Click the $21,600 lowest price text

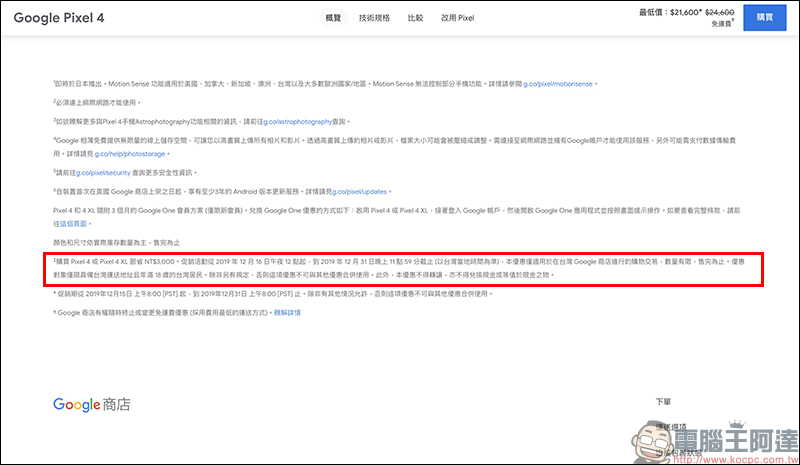point(686,12)
